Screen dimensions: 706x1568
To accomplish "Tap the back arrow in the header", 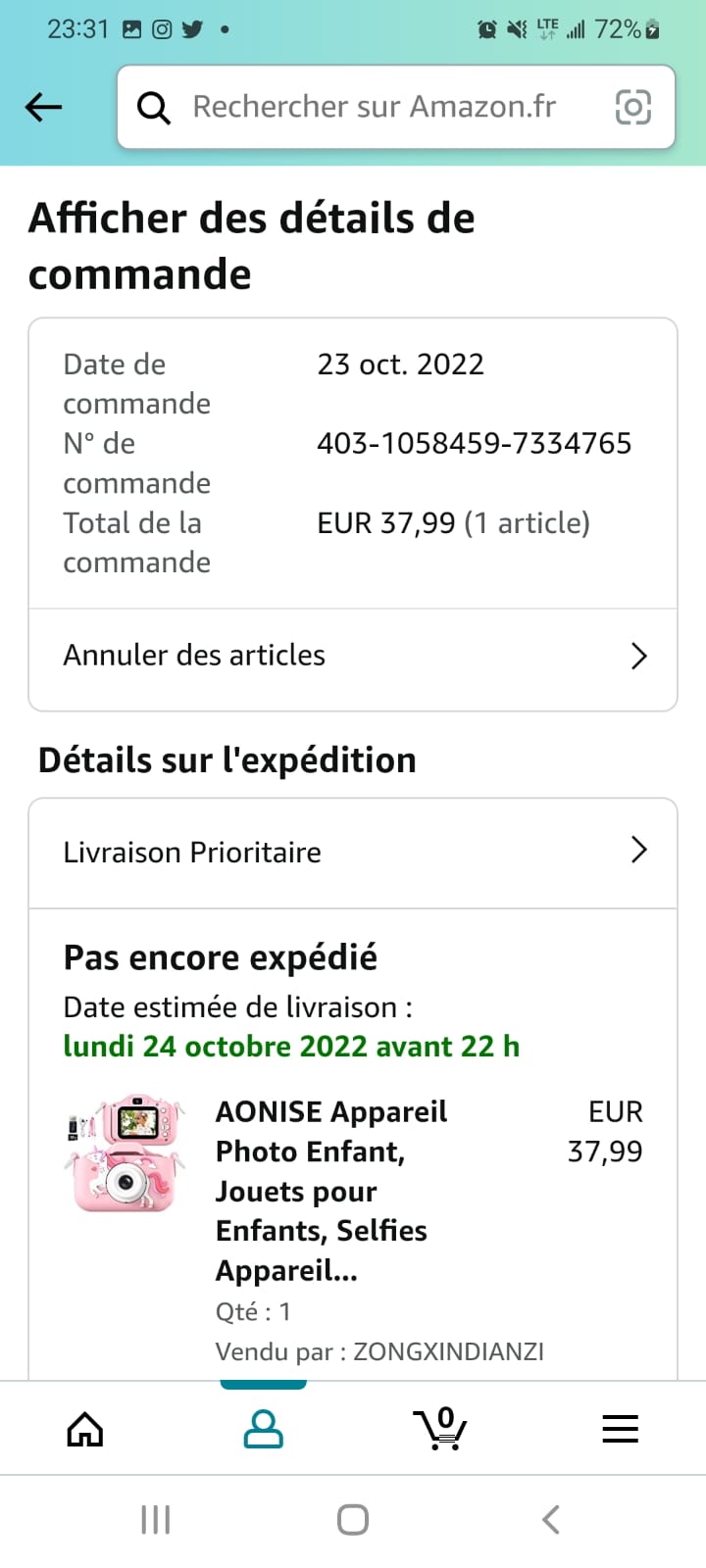I will [x=43, y=107].
